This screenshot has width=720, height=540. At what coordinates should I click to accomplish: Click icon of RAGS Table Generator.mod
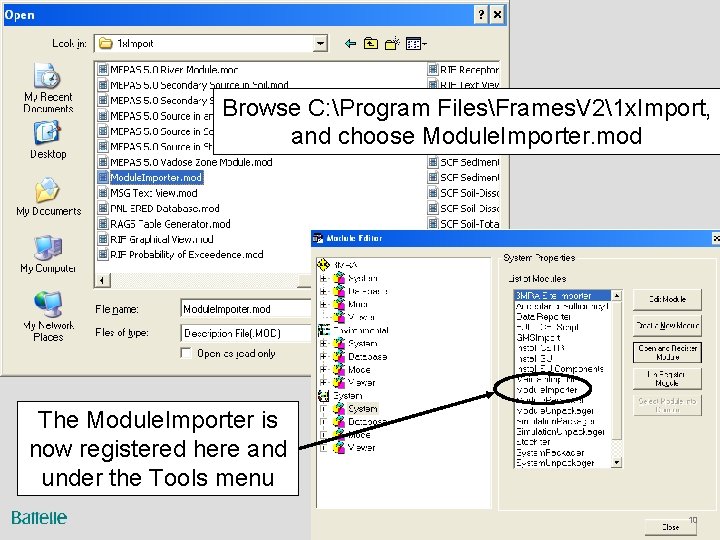coord(103,224)
